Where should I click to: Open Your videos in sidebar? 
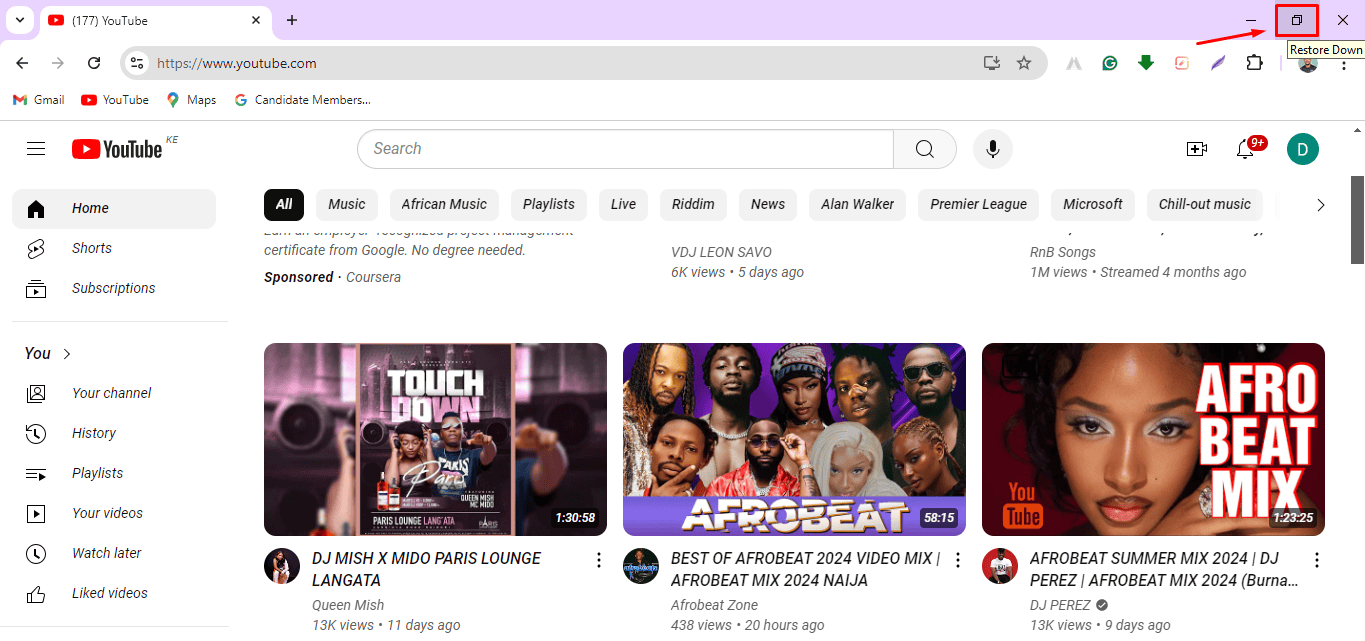pos(114,513)
